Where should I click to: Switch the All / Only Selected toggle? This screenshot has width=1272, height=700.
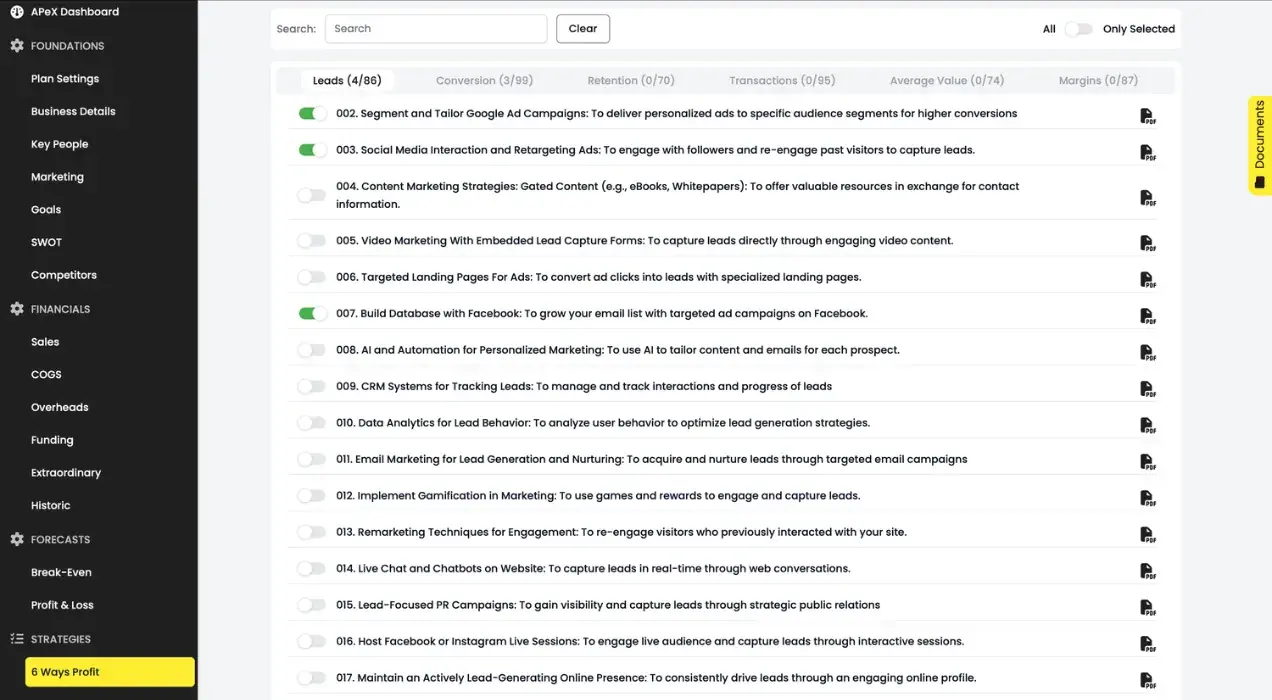pos(1078,29)
